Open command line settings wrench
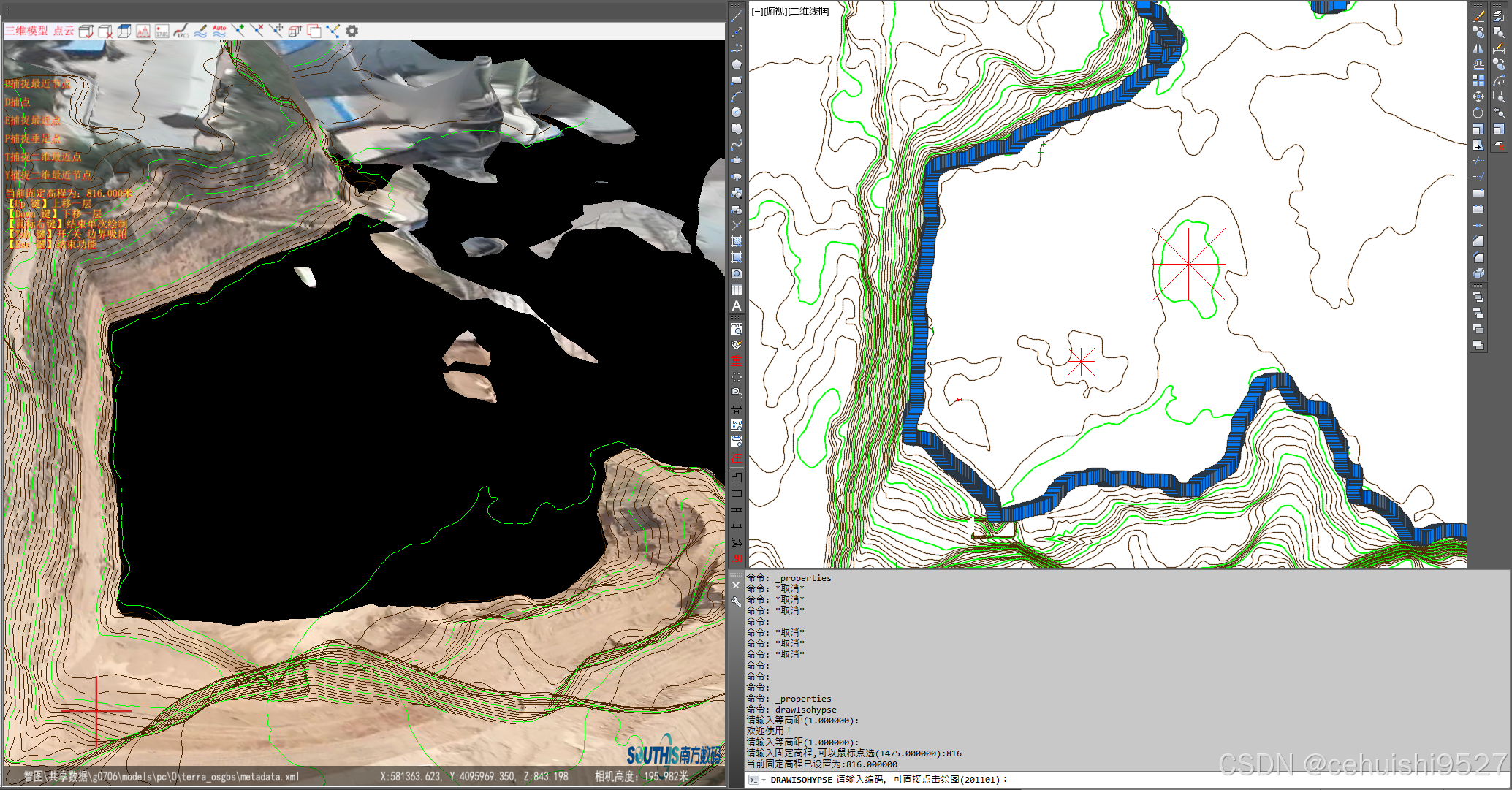The height and width of the screenshot is (790, 1512). coord(736,601)
